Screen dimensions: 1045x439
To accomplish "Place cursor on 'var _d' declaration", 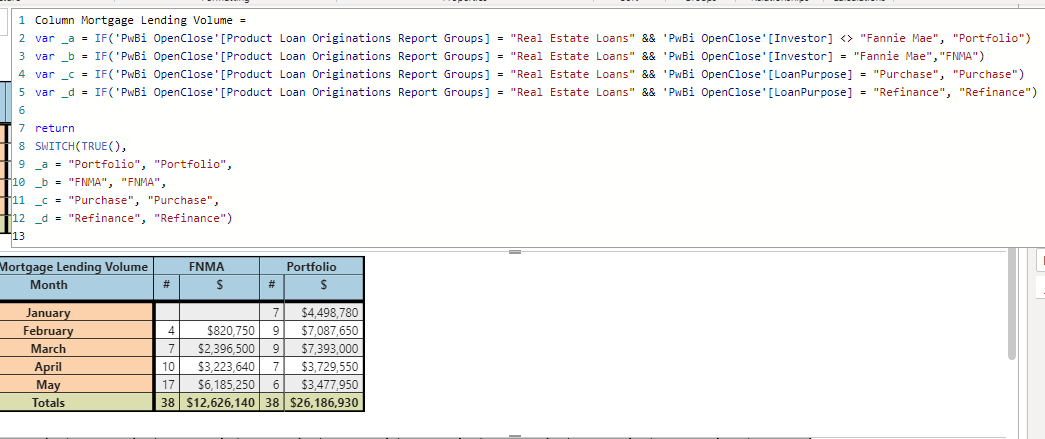I will click(55, 93).
